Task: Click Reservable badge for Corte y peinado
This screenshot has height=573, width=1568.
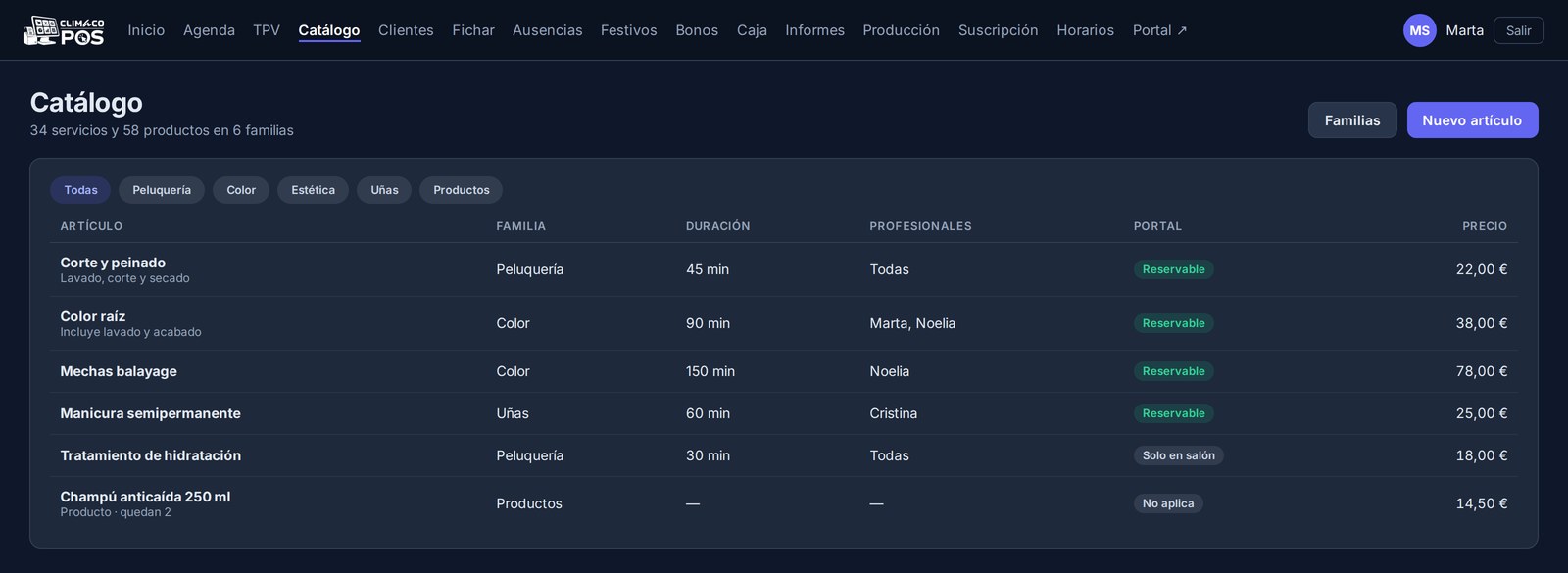Action: (x=1173, y=269)
